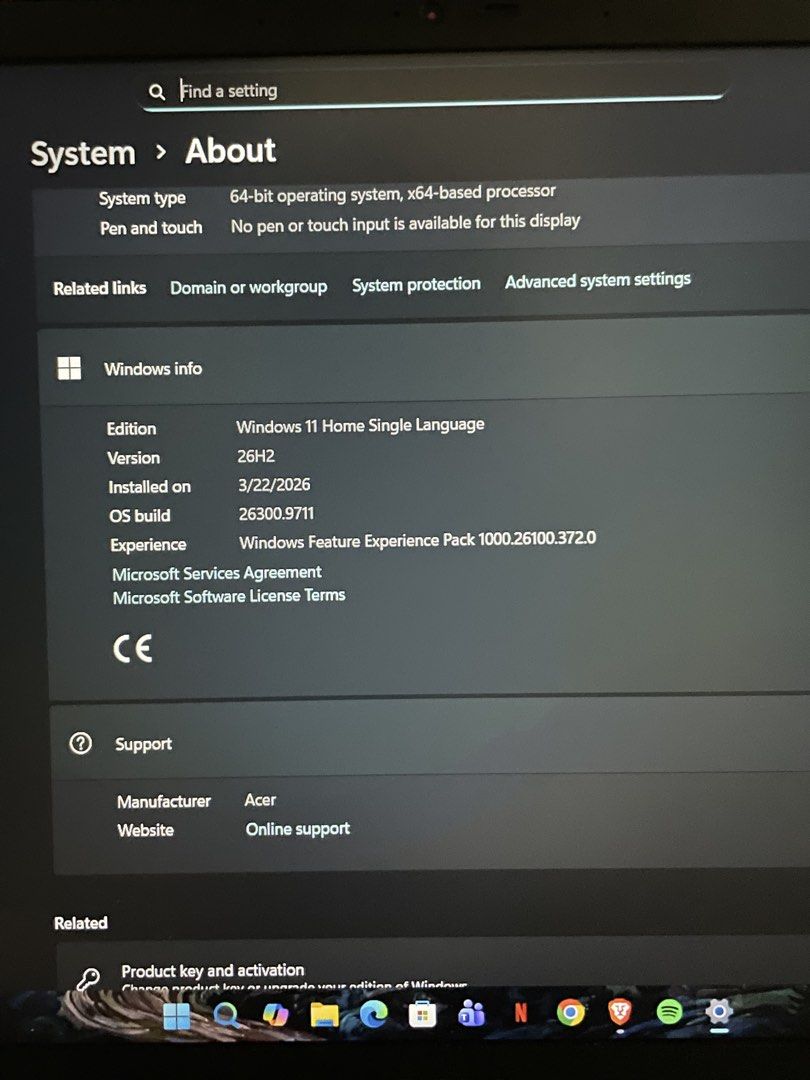Go back to System breadcrumb
This screenshot has width=810, height=1080.
pos(83,153)
